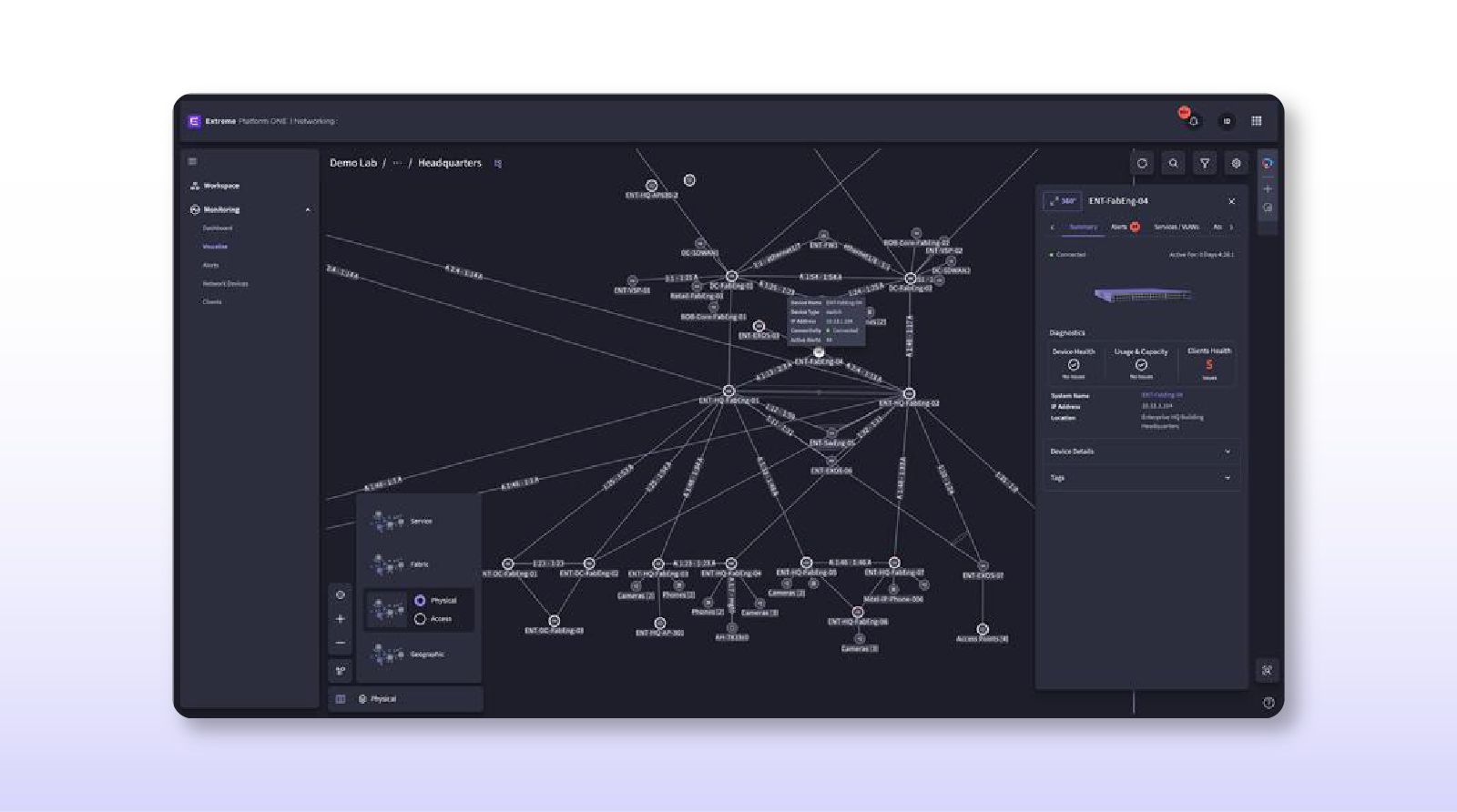
Task: Click the help icon at bottom right
Action: point(1269,703)
